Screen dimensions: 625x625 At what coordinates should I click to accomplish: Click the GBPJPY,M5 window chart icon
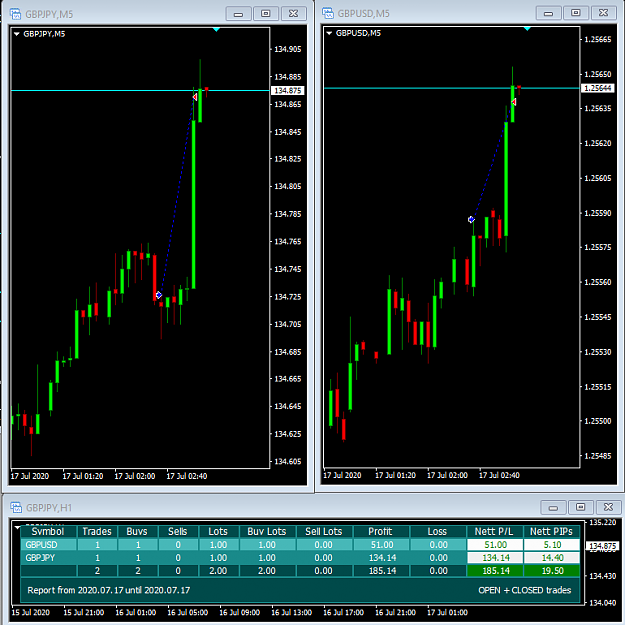pyautogui.click(x=15, y=14)
